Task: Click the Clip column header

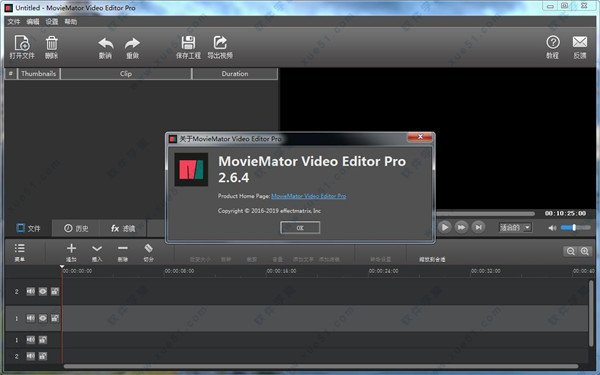Action: coord(126,73)
